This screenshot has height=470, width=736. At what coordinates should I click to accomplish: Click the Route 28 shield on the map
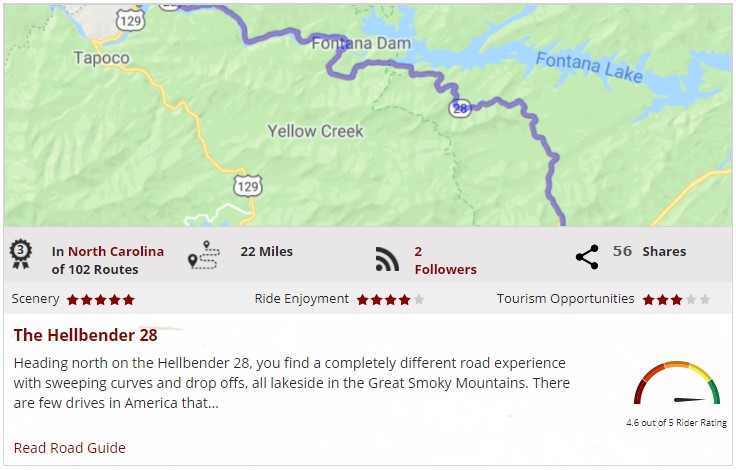459,109
